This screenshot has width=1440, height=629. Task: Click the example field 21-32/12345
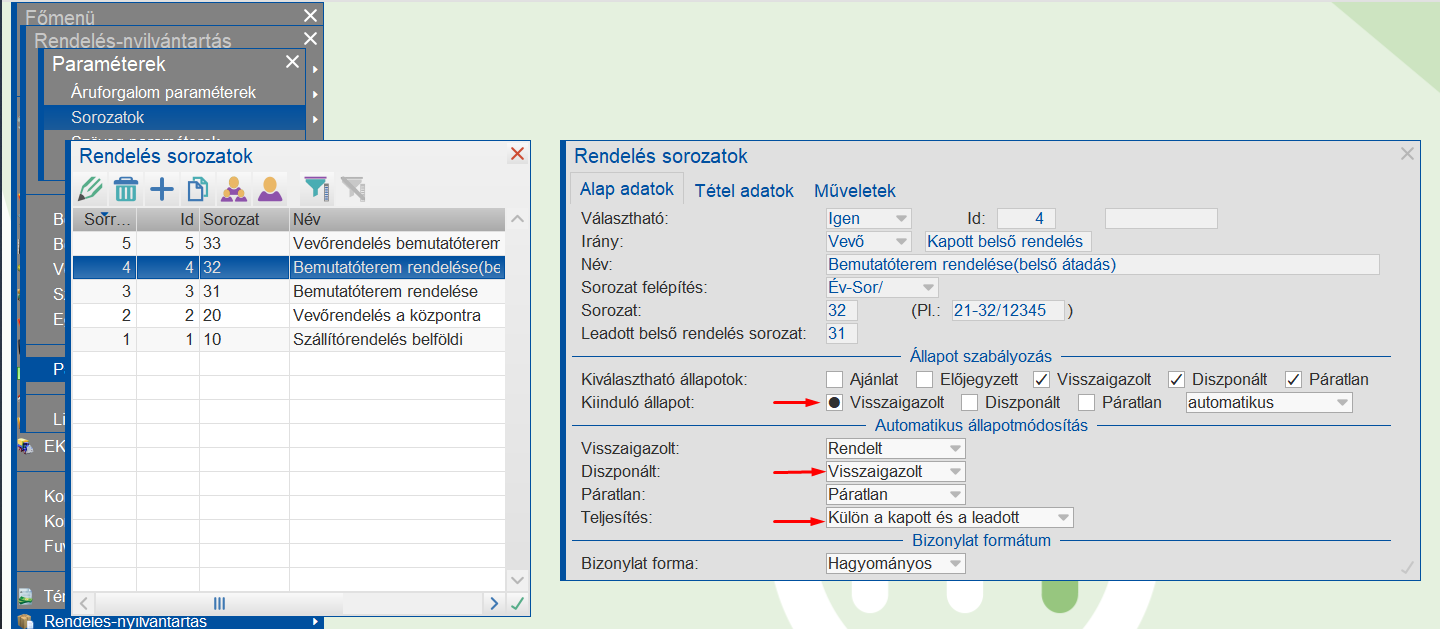pos(1009,310)
